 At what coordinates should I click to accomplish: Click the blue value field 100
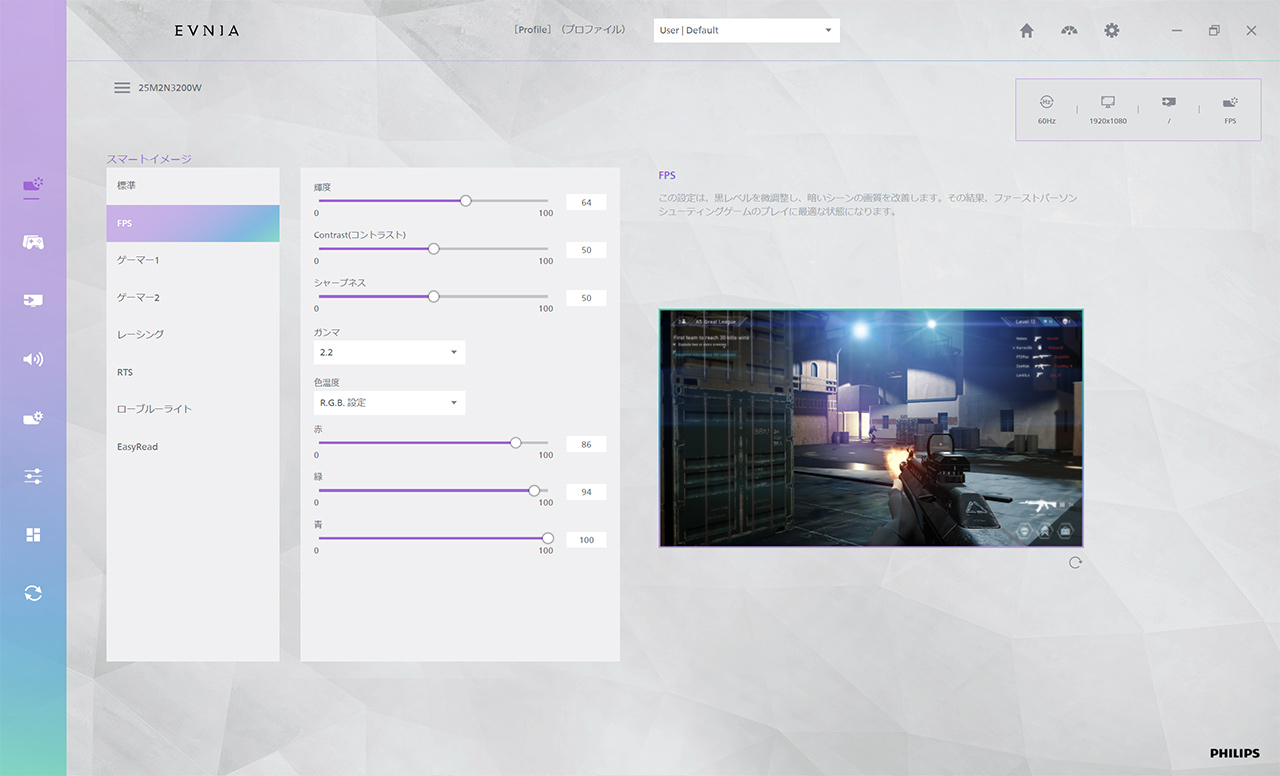586,540
